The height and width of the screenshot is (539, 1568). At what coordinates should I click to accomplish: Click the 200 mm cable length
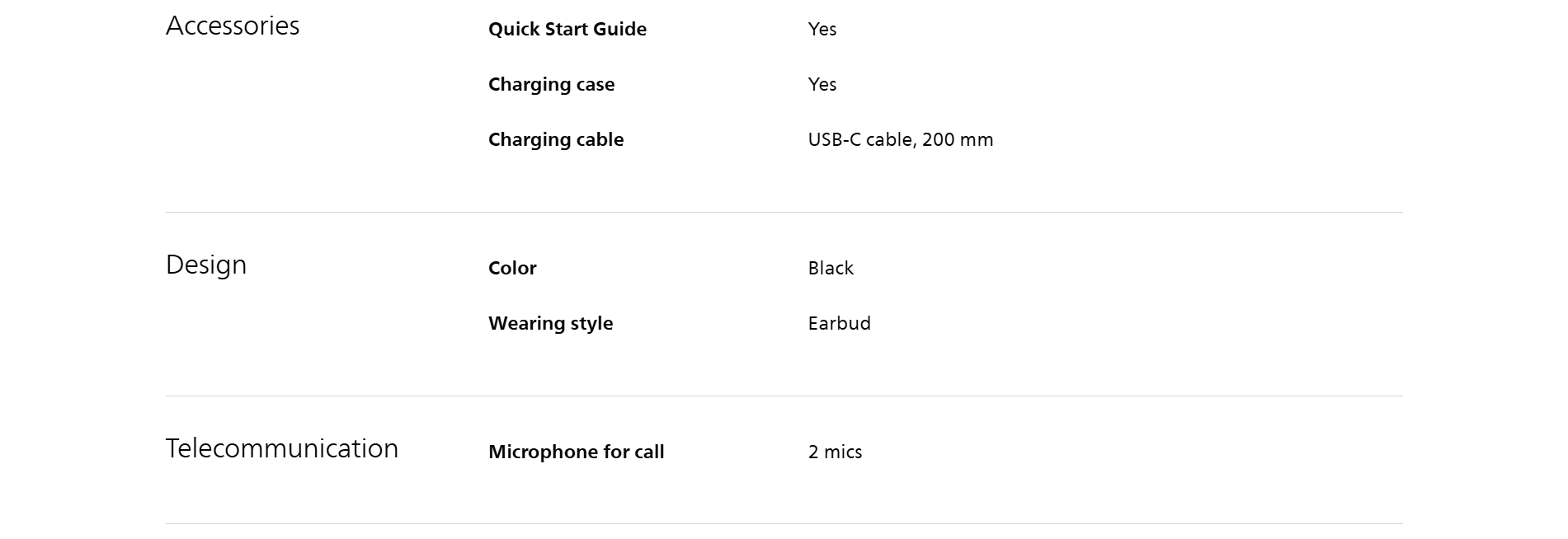point(958,140)
